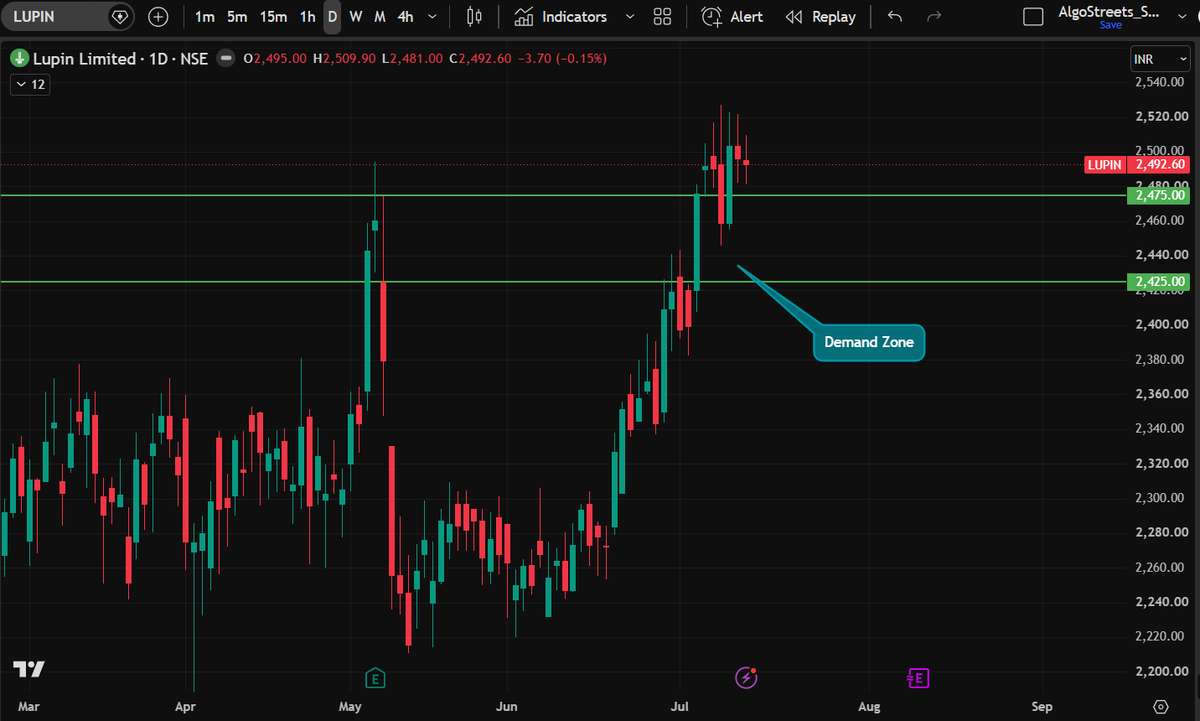Viewport: 1200px width, 721px height.
Task: Click the TradingView logo
Action: (x=28, y=669)
